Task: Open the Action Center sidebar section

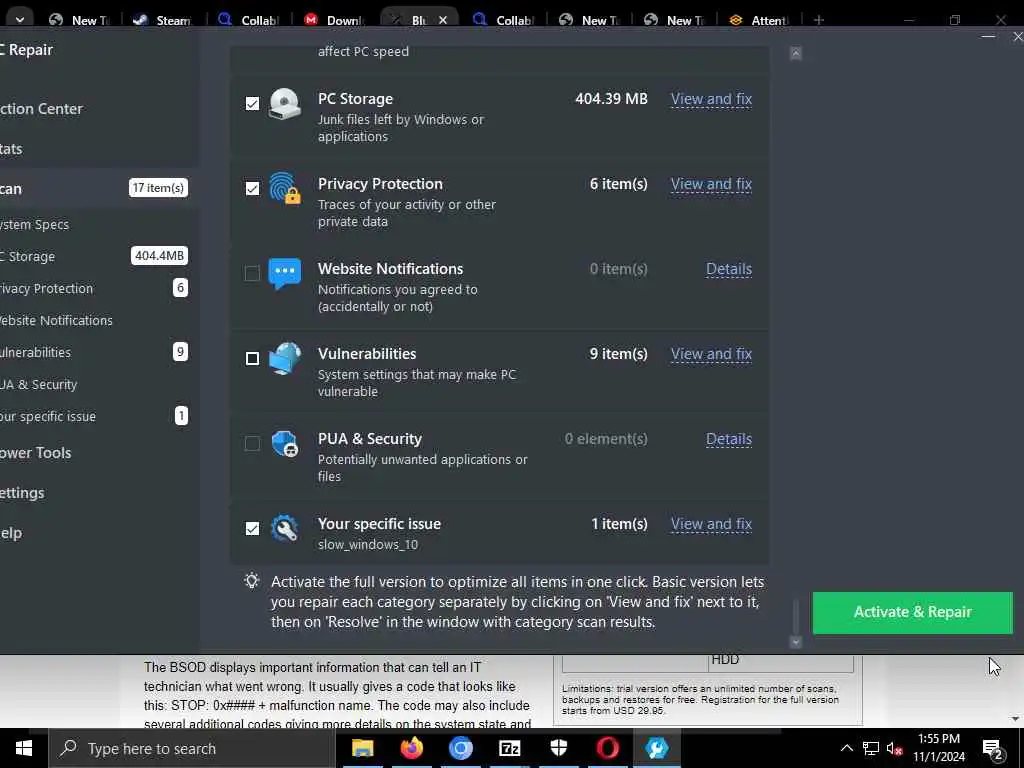Action: pos(98,108)
